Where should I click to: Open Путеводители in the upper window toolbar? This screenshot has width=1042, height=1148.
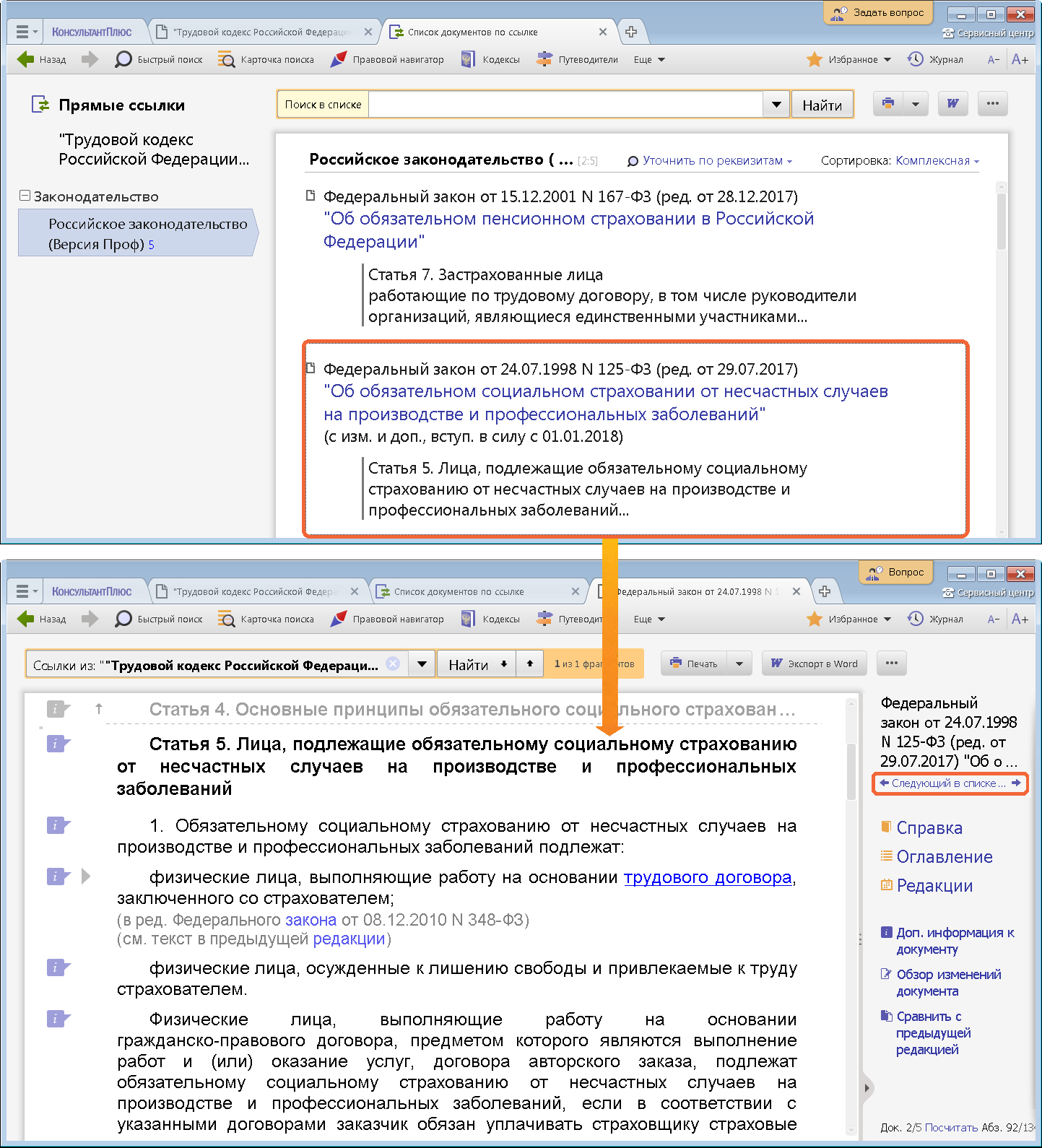click(x=577, y=59)
